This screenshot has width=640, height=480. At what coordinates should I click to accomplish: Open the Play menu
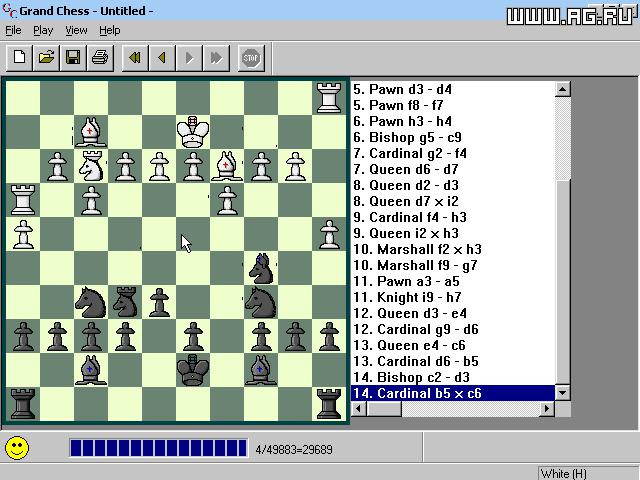pyautogui.click(x=43, y=30)
